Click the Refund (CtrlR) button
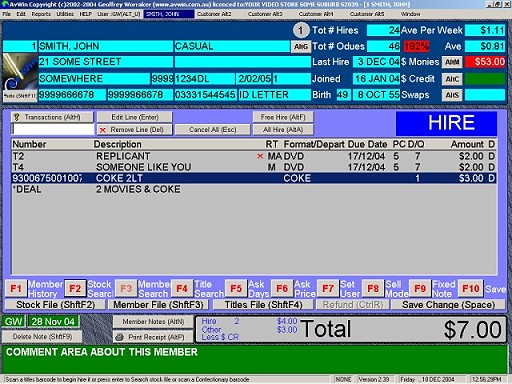512x384 pixels. click(x=353, y=305)
